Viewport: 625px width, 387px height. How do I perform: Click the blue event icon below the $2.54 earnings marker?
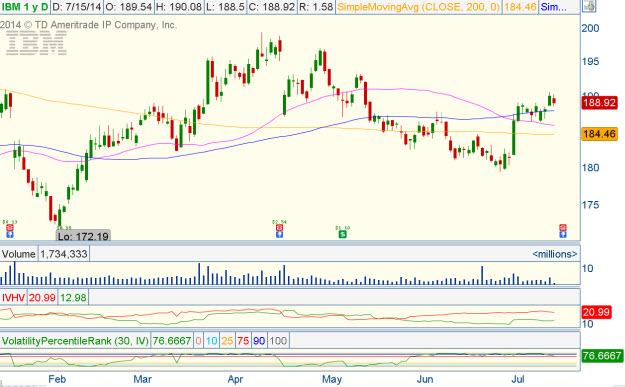pos(279,234)
